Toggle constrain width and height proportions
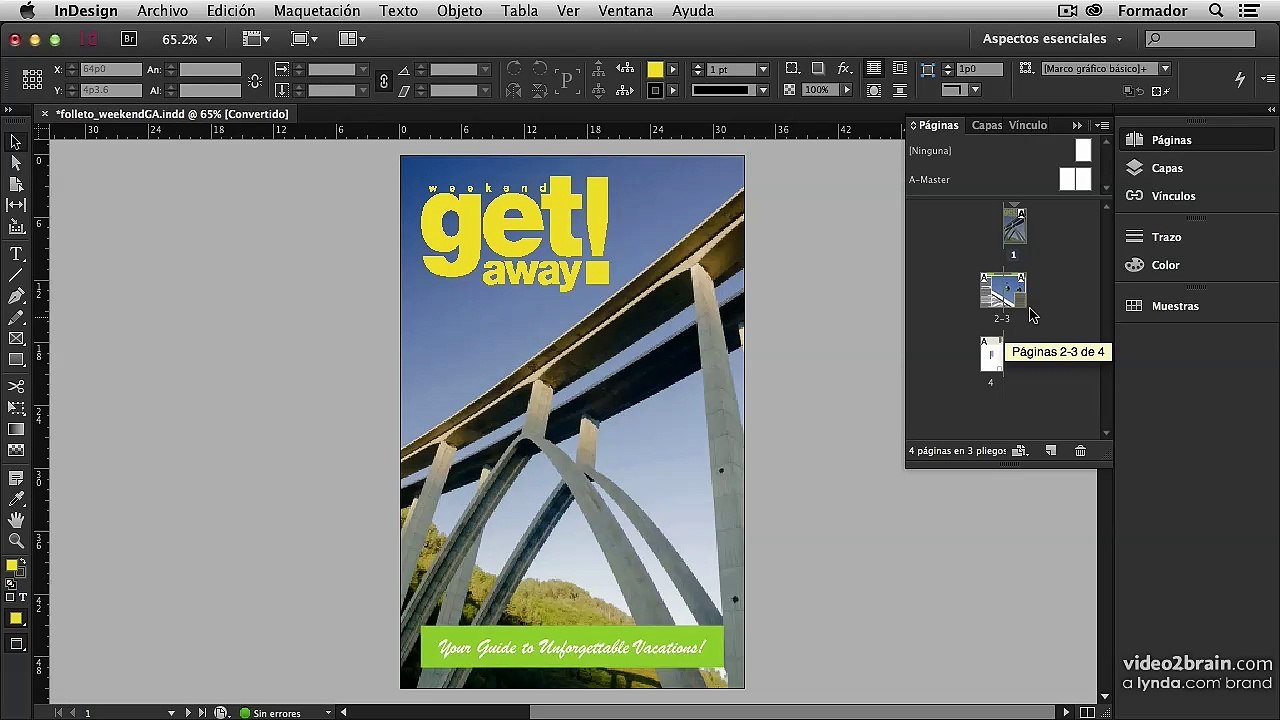 tap(255, 80)
